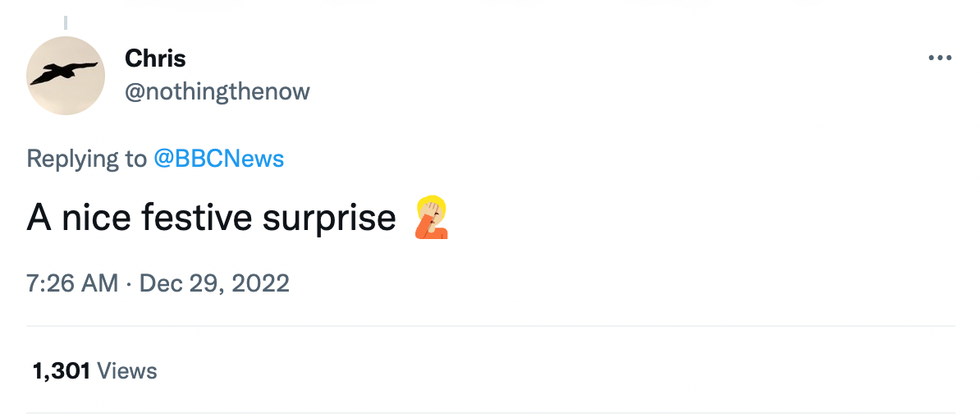Image resolution: width=980 pixels, height=419 pixels.
Task: Open the display name Chris profile
Action: (x=155, y=58)
